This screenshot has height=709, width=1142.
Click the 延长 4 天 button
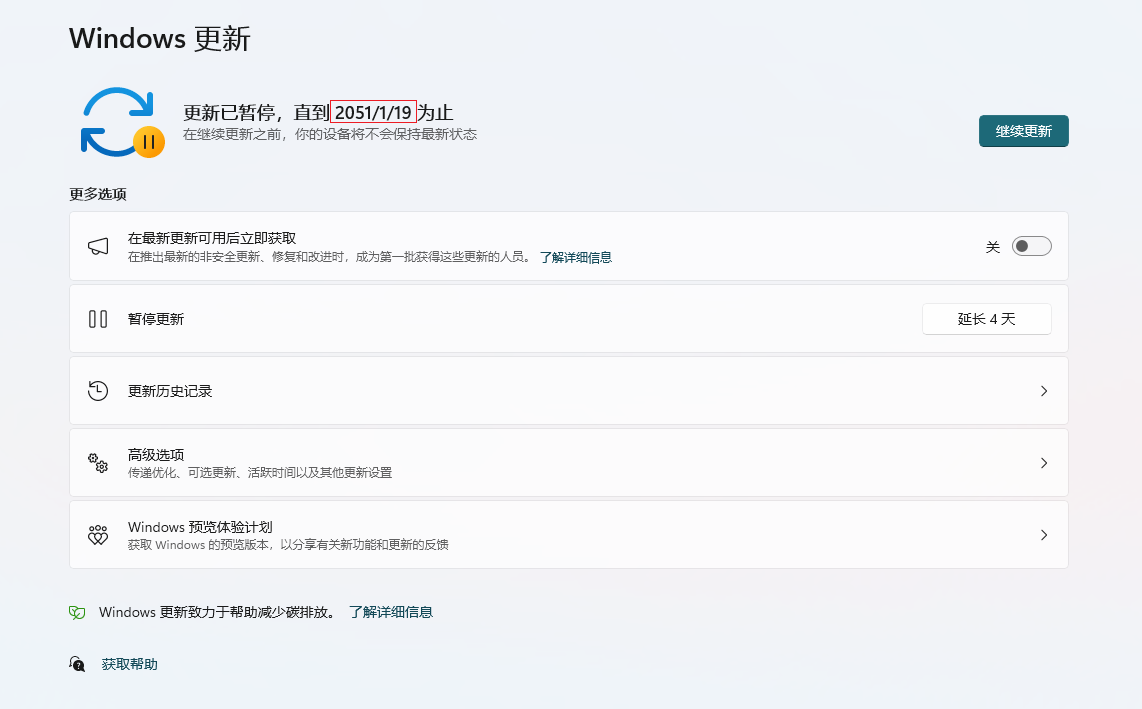[986, 319]
